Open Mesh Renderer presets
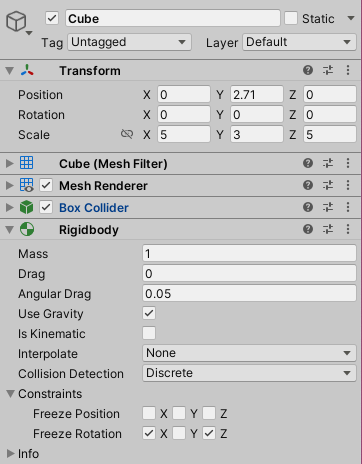This screenshot has height=464, width=362. (x=328, y=185)
